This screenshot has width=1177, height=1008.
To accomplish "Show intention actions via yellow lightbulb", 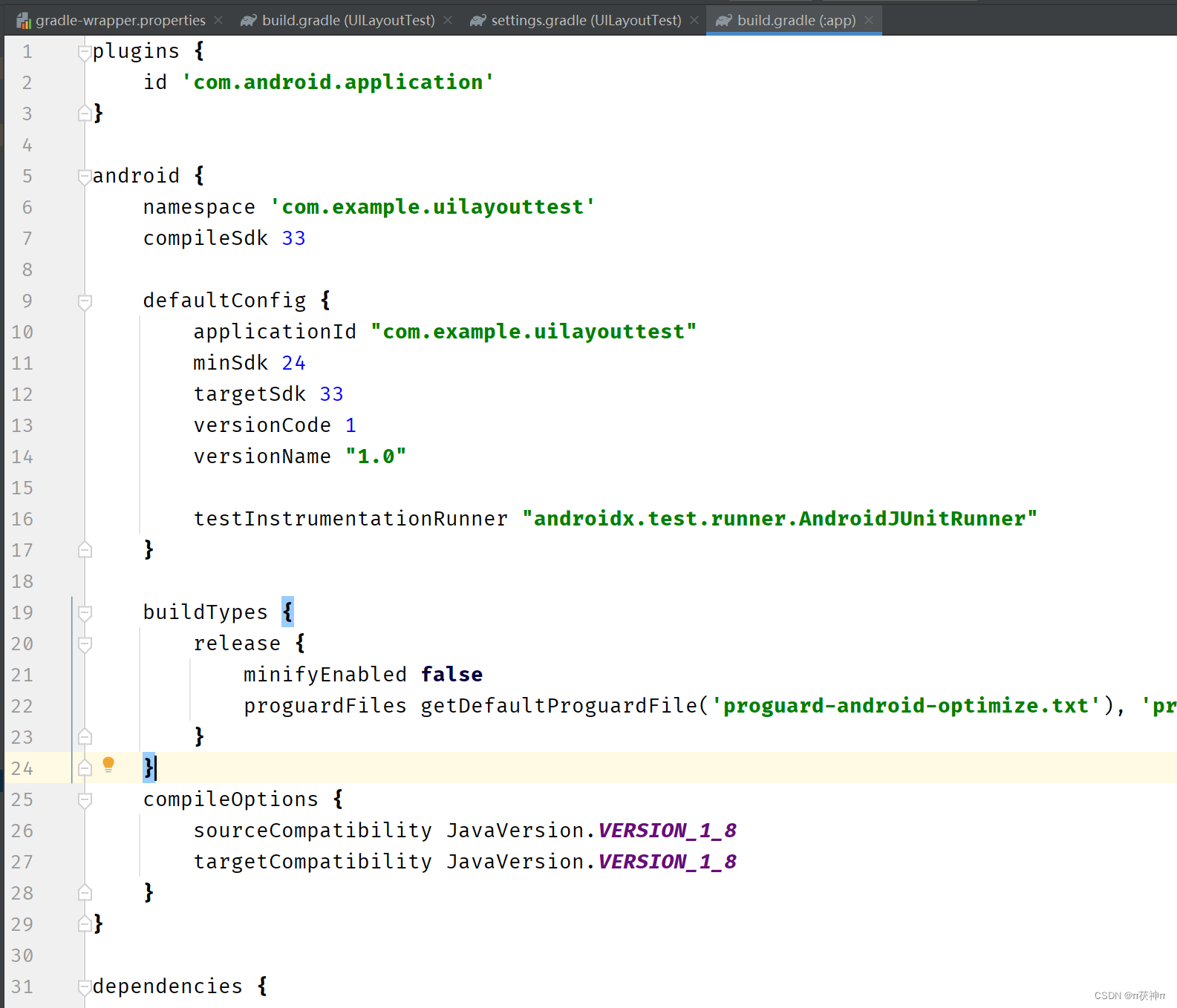I will point(108,765).
